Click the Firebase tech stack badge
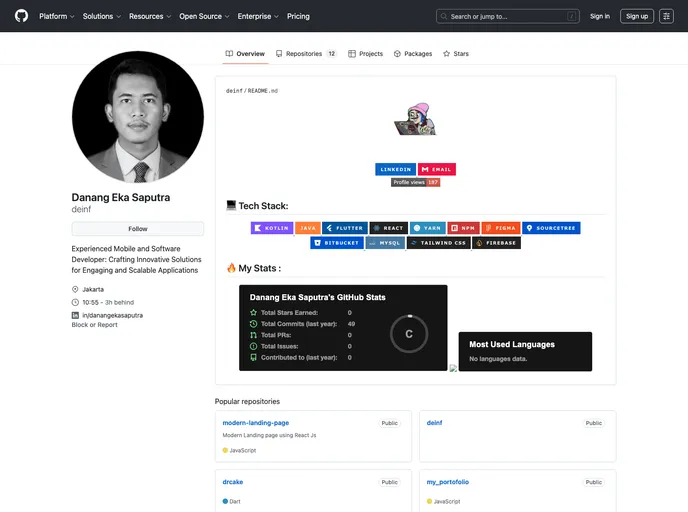The width and height of the screenshot is (688, 512). (496, 243)
